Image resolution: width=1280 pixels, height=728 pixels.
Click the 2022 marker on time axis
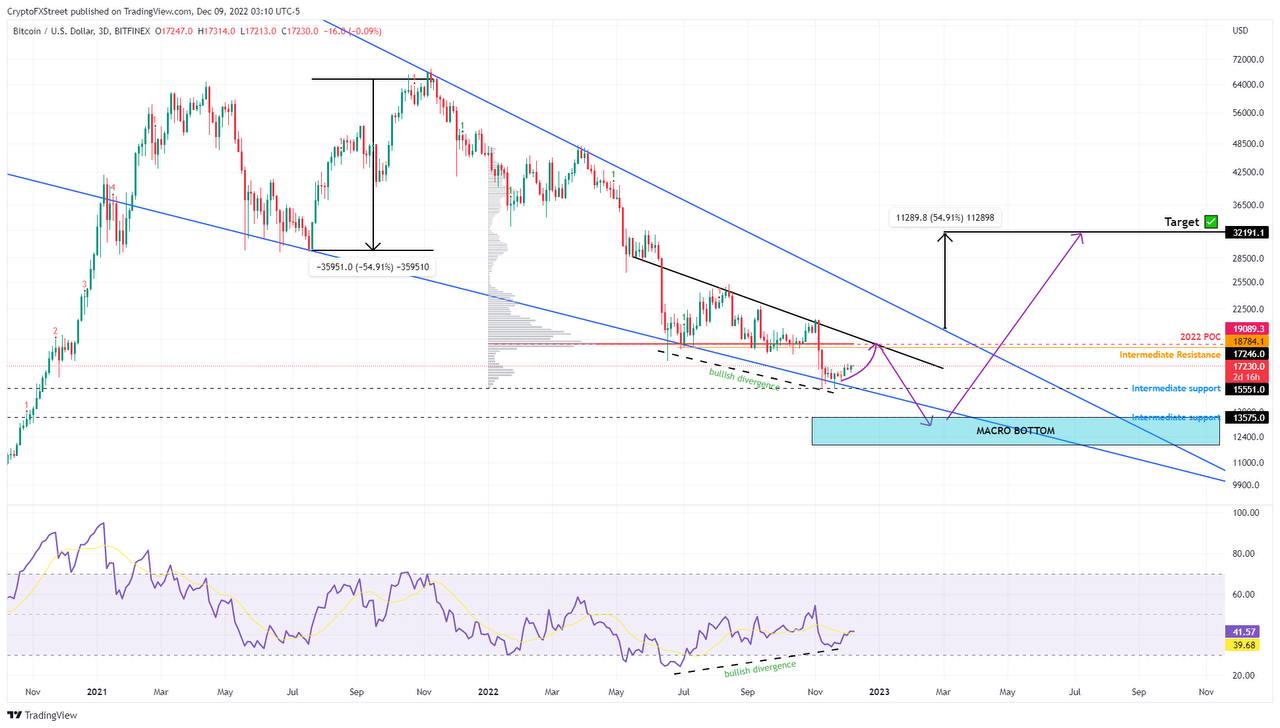pyautogui.click(x=489, y=691)
